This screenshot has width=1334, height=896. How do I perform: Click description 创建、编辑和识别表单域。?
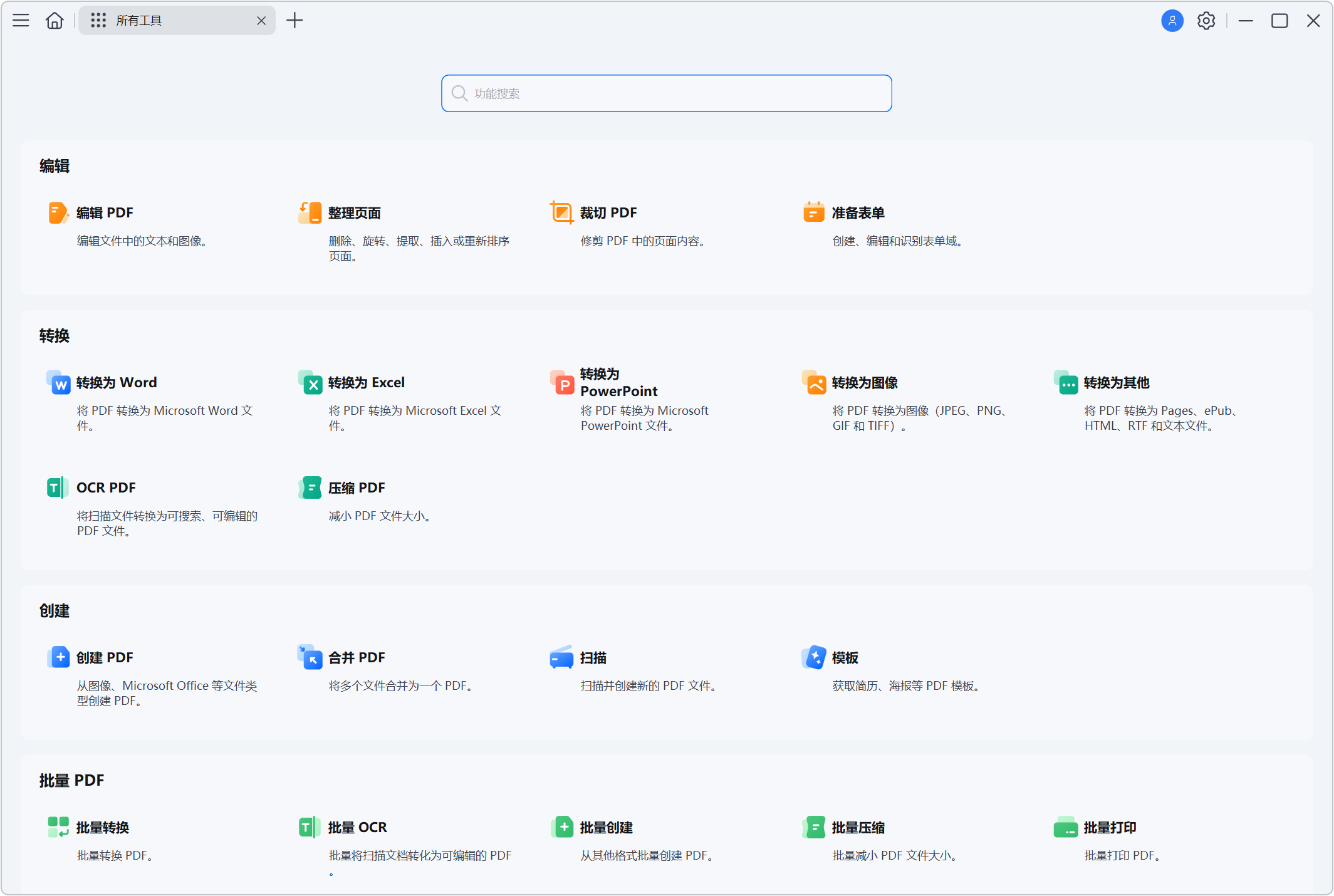tap(898, 241)
